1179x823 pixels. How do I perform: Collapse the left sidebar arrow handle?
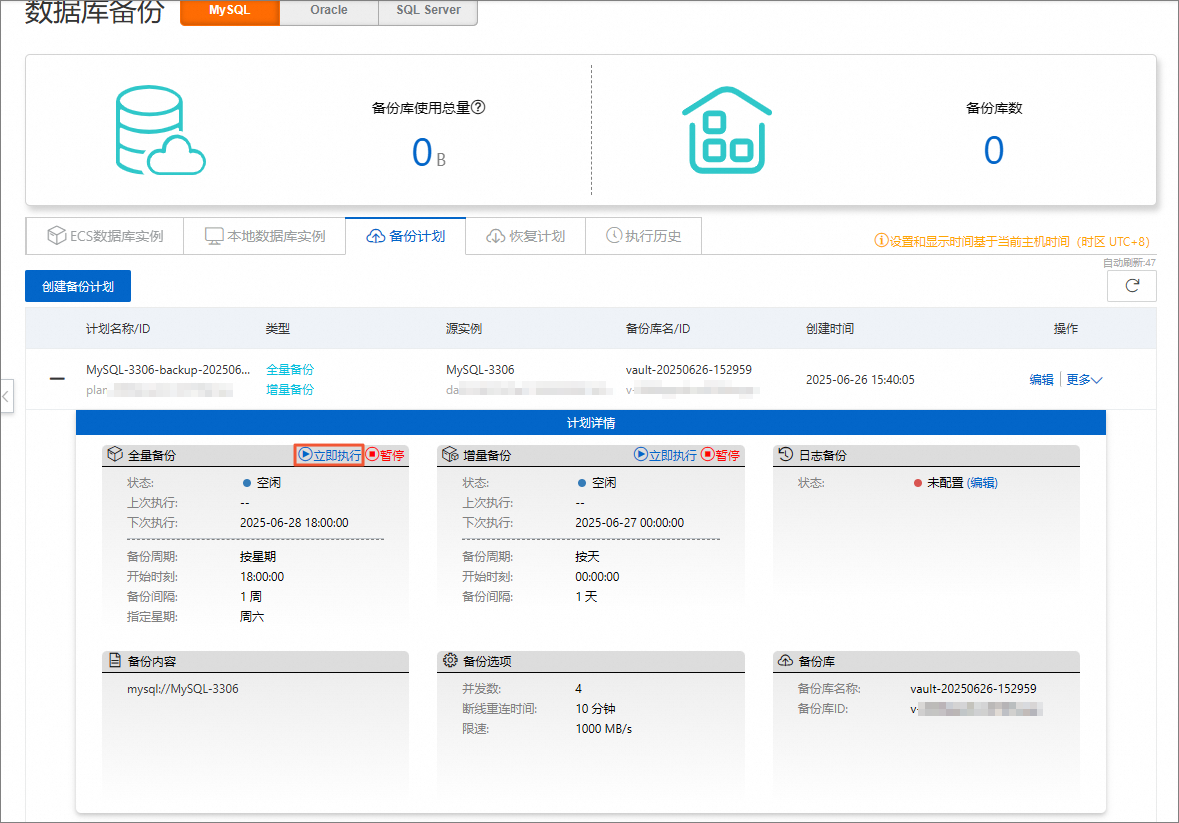[6, 395]
